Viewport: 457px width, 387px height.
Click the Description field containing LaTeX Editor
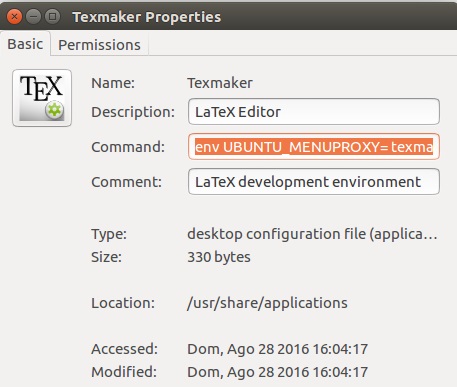pyautogui.click(x=314, y=112)
